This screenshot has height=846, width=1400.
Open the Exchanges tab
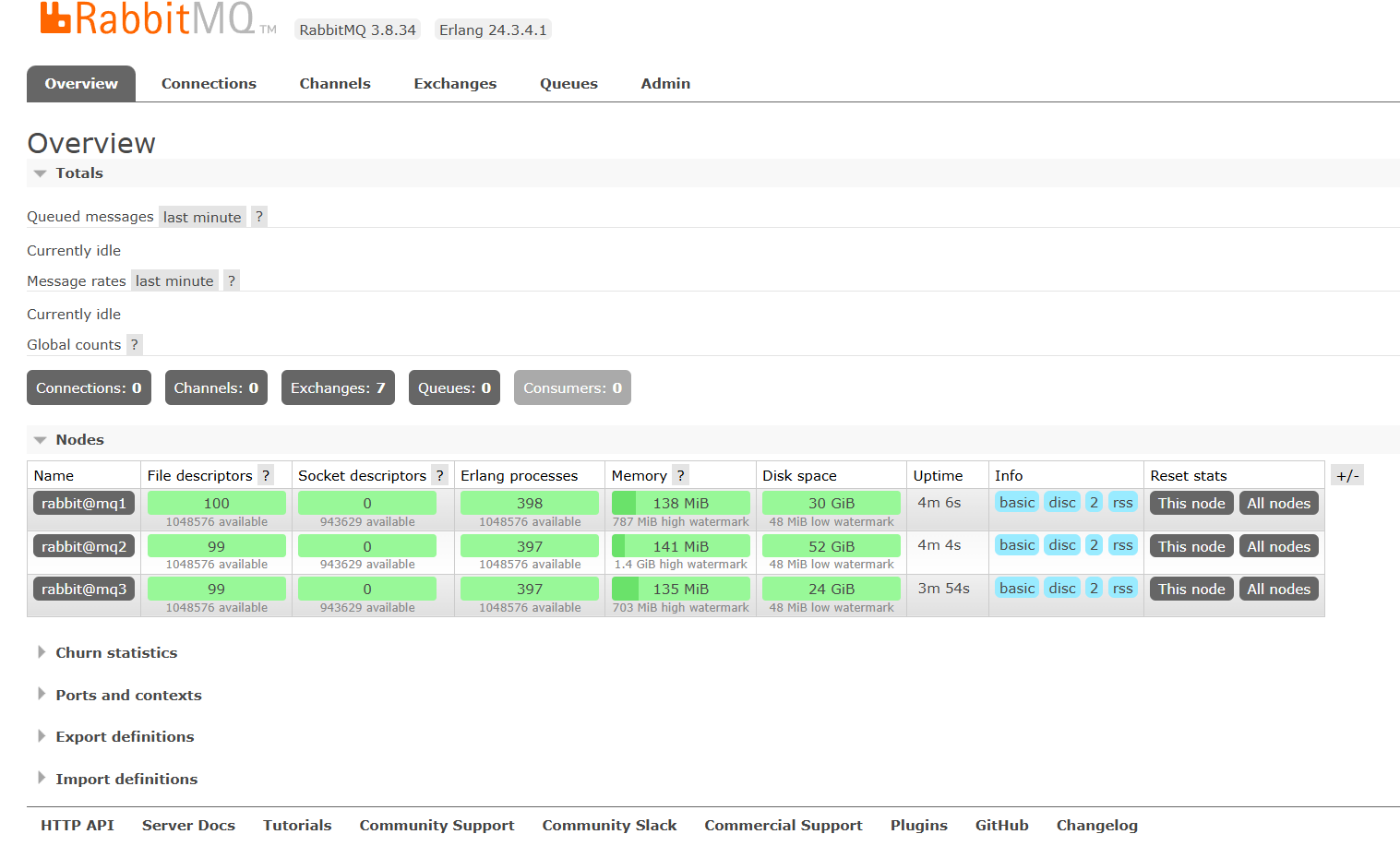(x=455, y=83)
